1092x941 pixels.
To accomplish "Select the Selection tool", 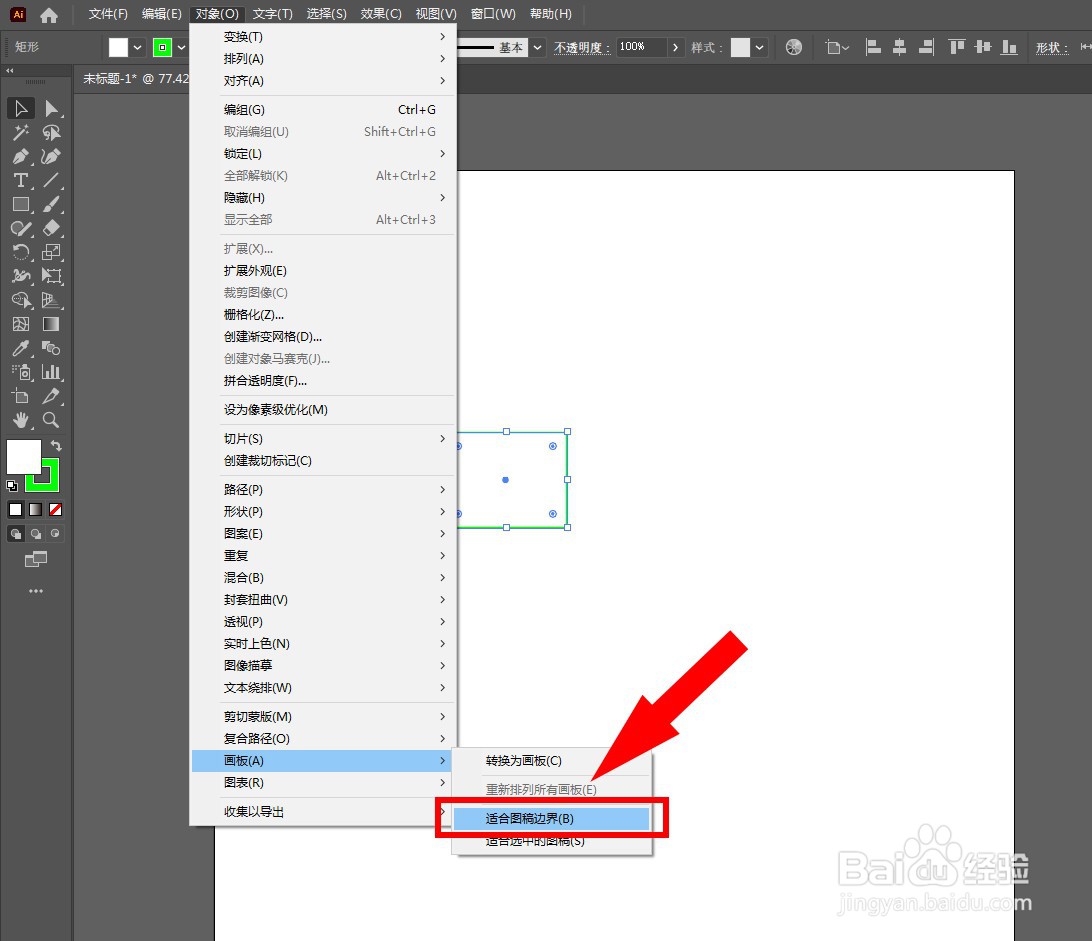I will (x=21, y=109).
